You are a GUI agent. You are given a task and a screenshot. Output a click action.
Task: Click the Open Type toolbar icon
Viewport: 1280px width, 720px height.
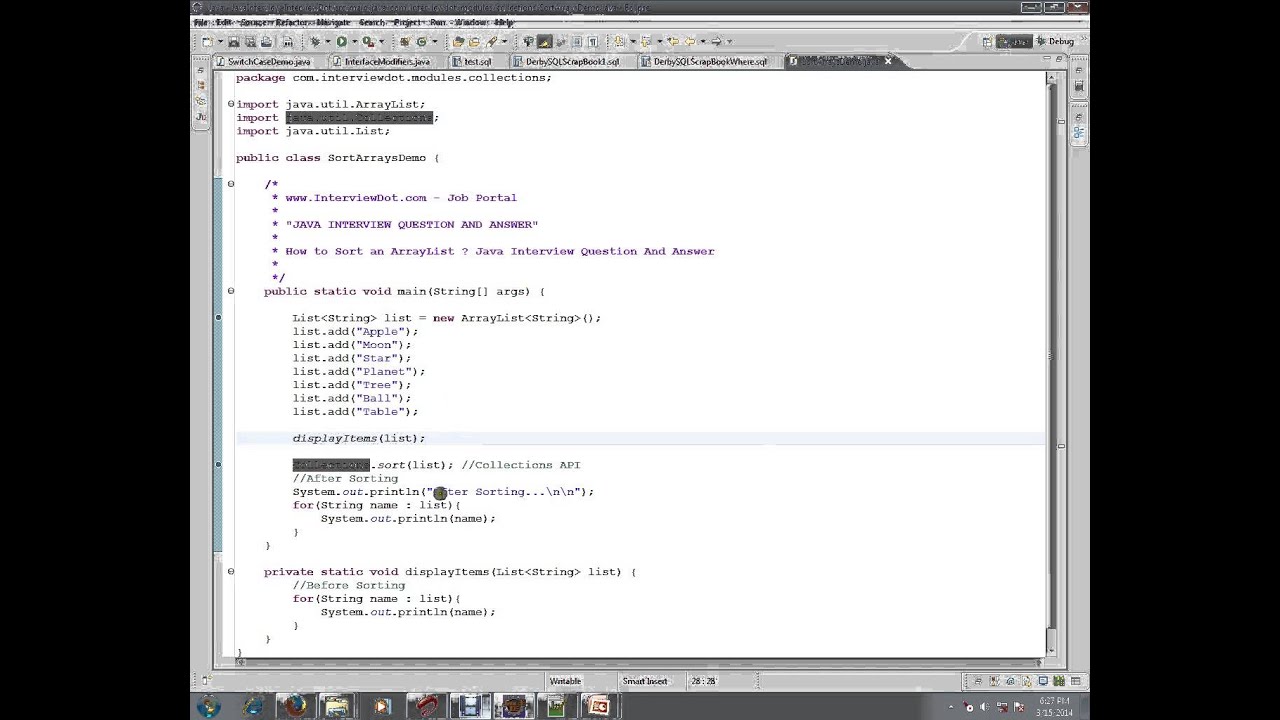[458, 41]
